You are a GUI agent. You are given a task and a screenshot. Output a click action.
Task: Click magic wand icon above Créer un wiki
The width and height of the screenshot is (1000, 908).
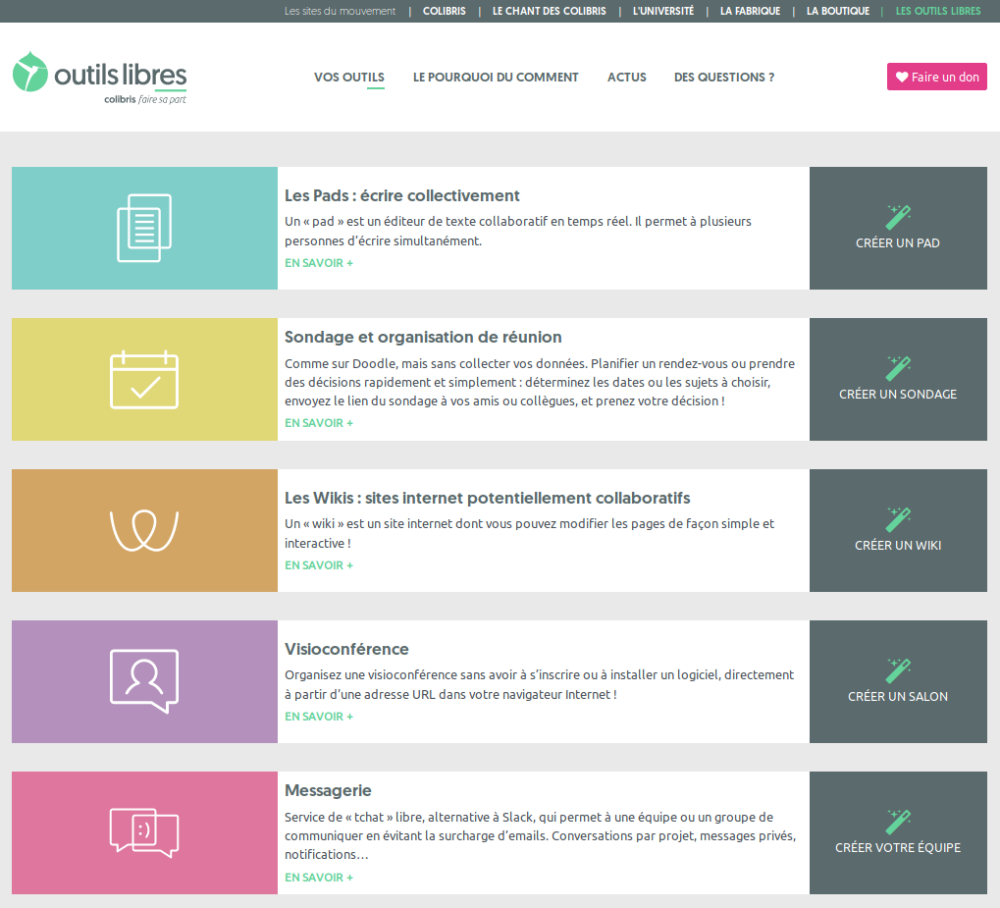898,520
